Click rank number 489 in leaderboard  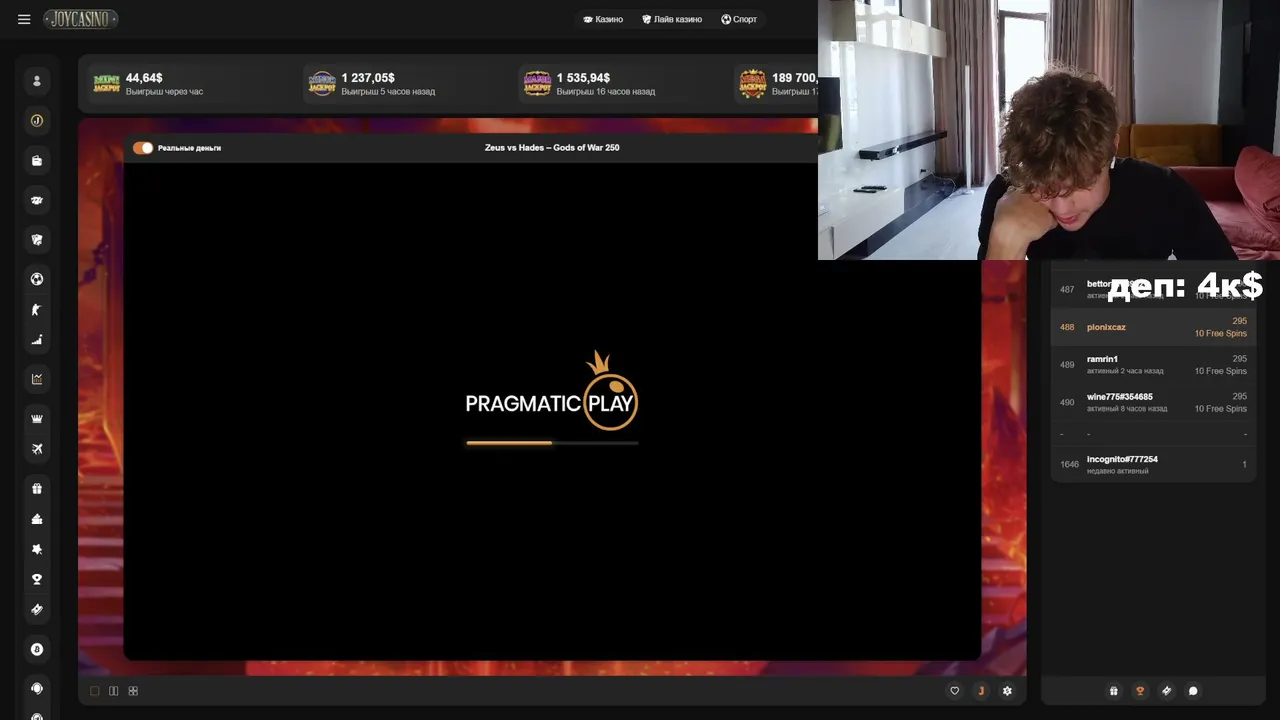point(1067,365)
